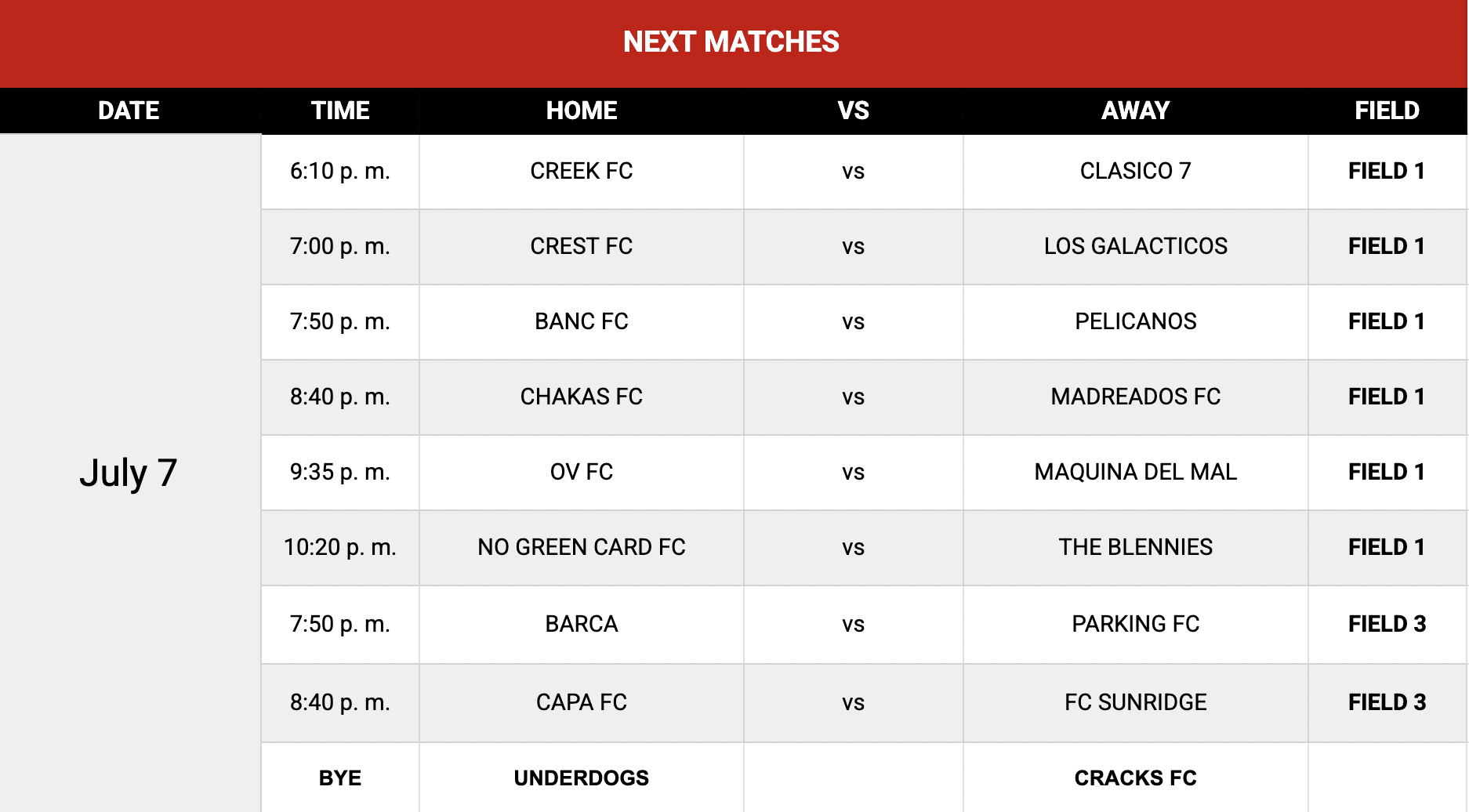1469x812 pixels.
Task: Click the NEXT MATCHES title banner
Action: pyautogui.click(x=733, y=43)
